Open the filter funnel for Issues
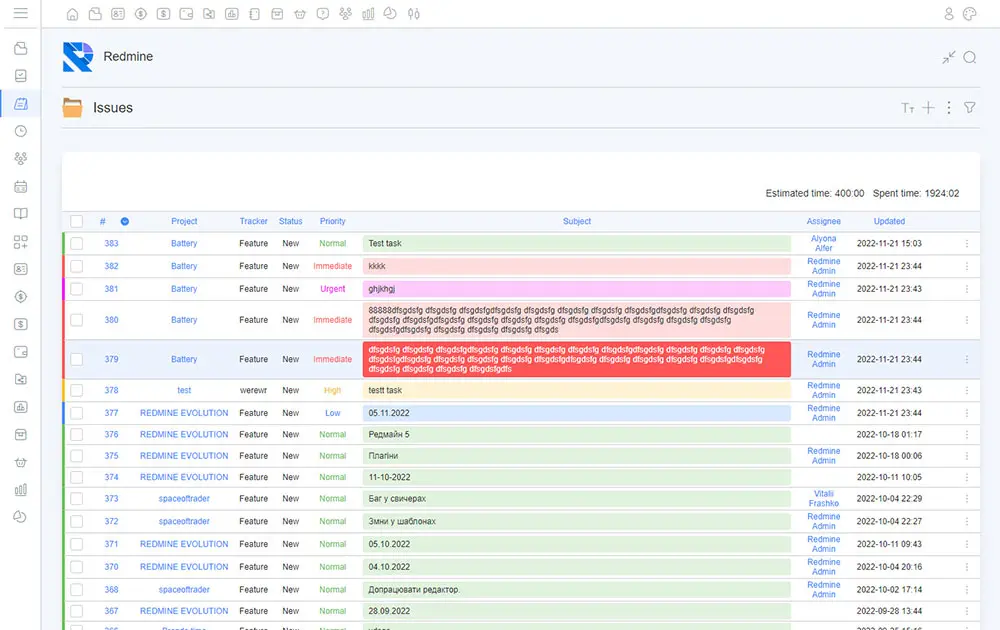1000x630 pixels. tap(969, 108)
